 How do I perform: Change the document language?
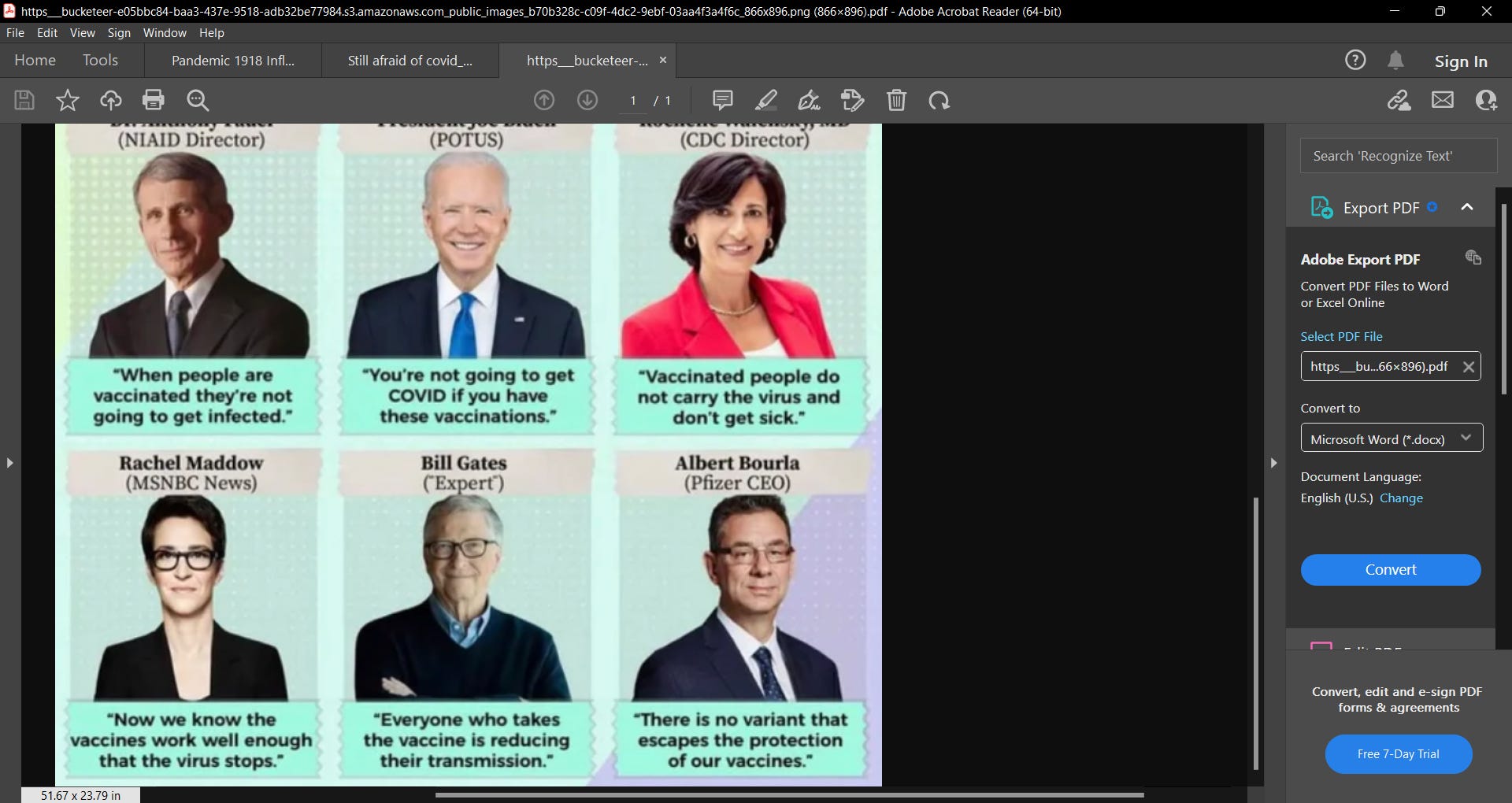point(1401,498)
